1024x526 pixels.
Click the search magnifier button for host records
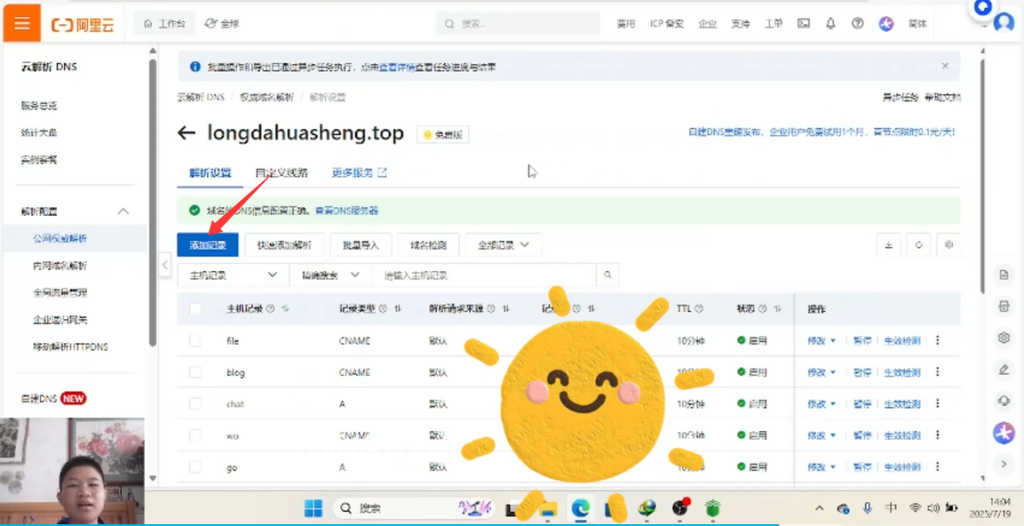[607, 275]
